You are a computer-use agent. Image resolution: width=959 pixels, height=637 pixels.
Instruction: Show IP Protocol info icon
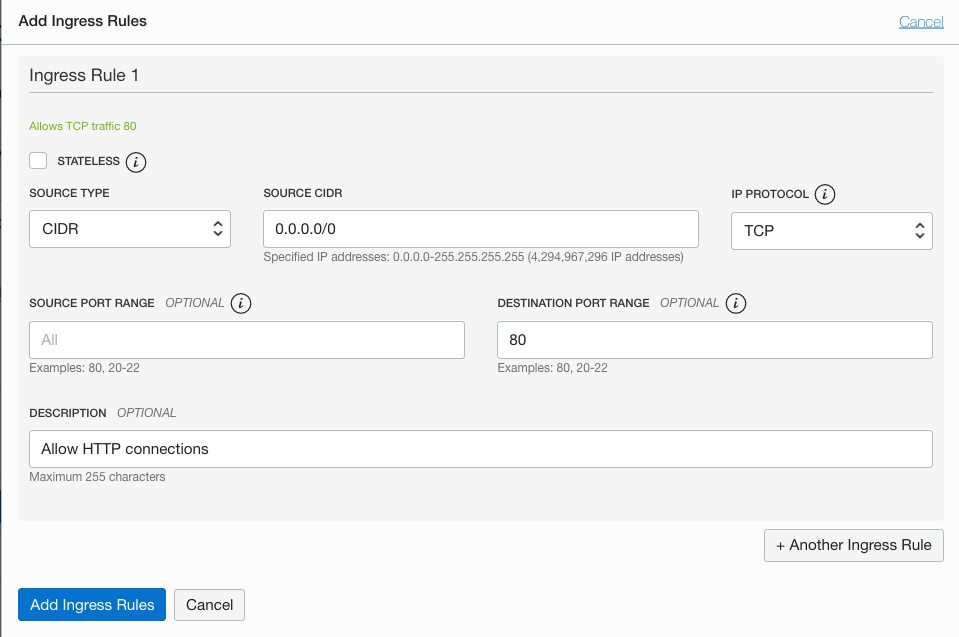(x=824, y=194)
